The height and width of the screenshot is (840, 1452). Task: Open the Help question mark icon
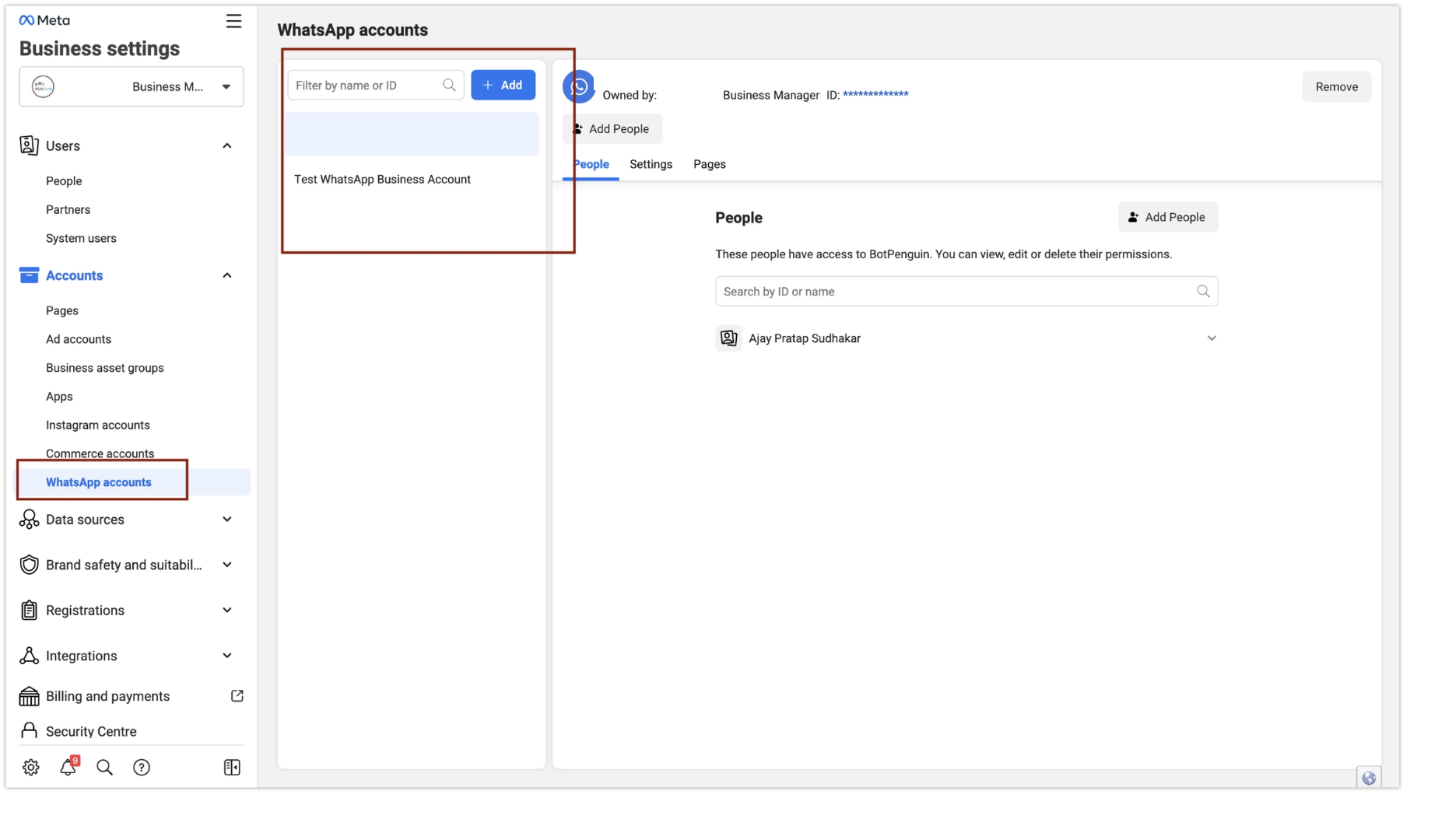pos(142,767)
